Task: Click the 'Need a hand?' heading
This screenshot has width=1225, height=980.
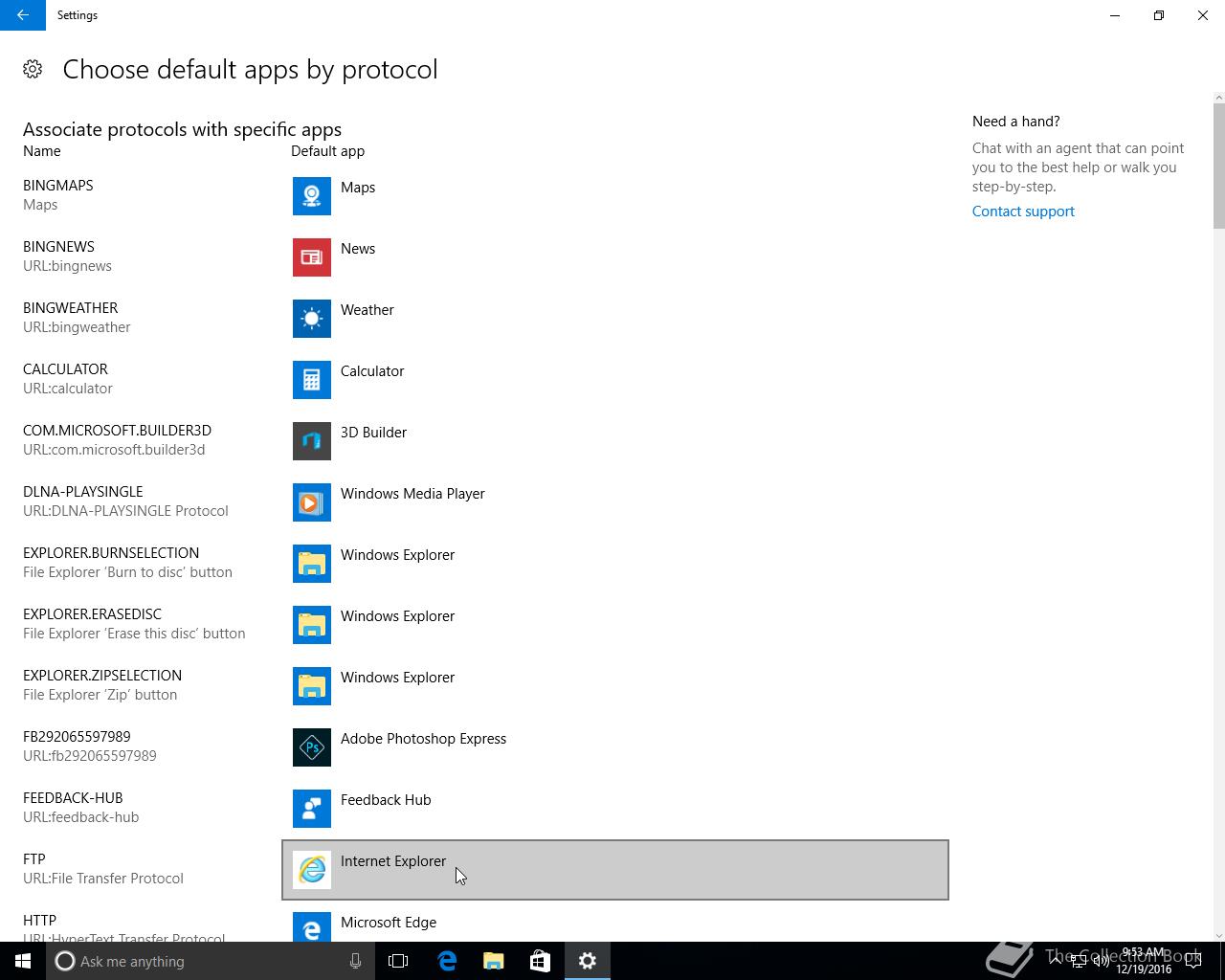Action: point(1015,122)
